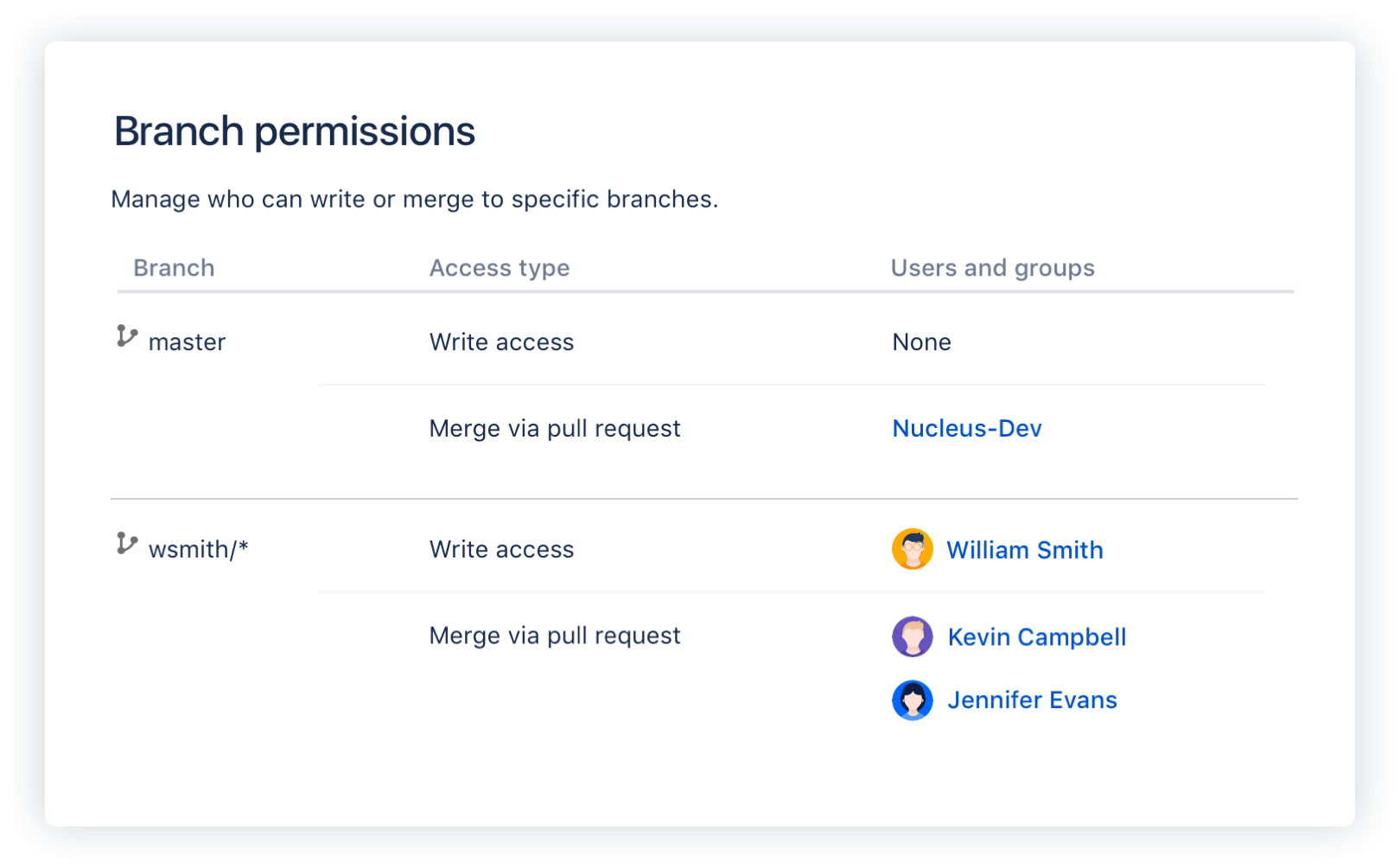This screenshot has width=1400, height=868.
Task: Click the Branch column header
Action: coord(174,268)
